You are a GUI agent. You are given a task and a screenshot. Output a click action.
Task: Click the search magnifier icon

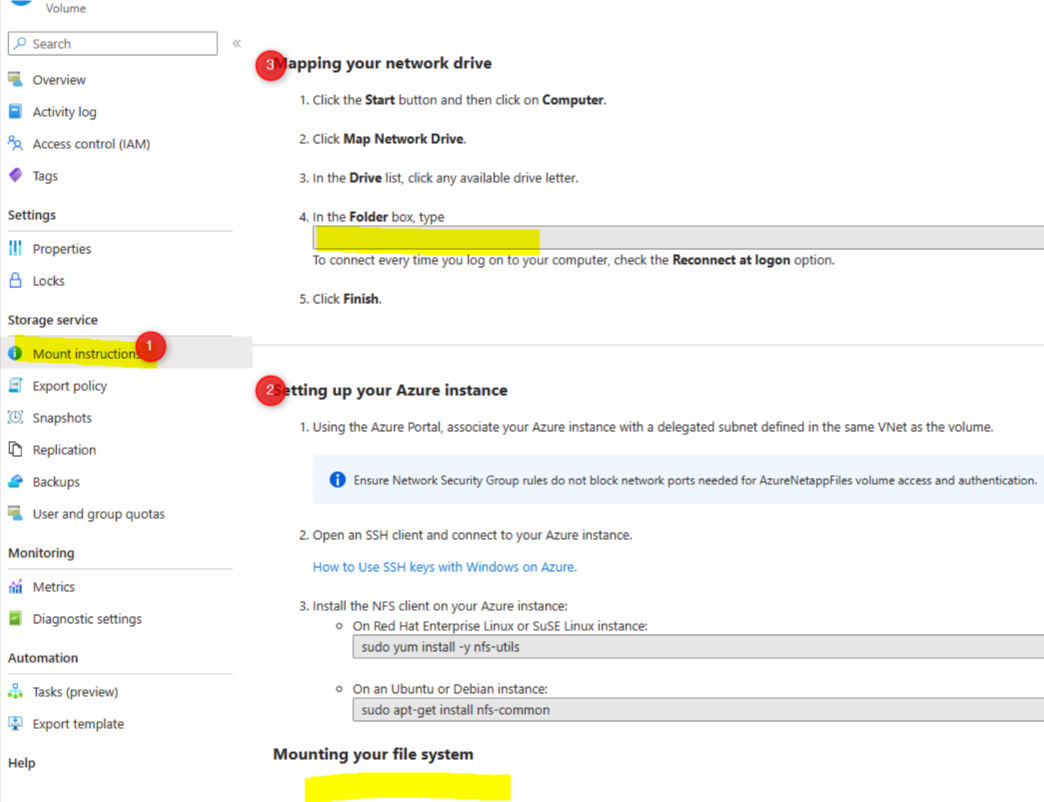tap(21, 43)
